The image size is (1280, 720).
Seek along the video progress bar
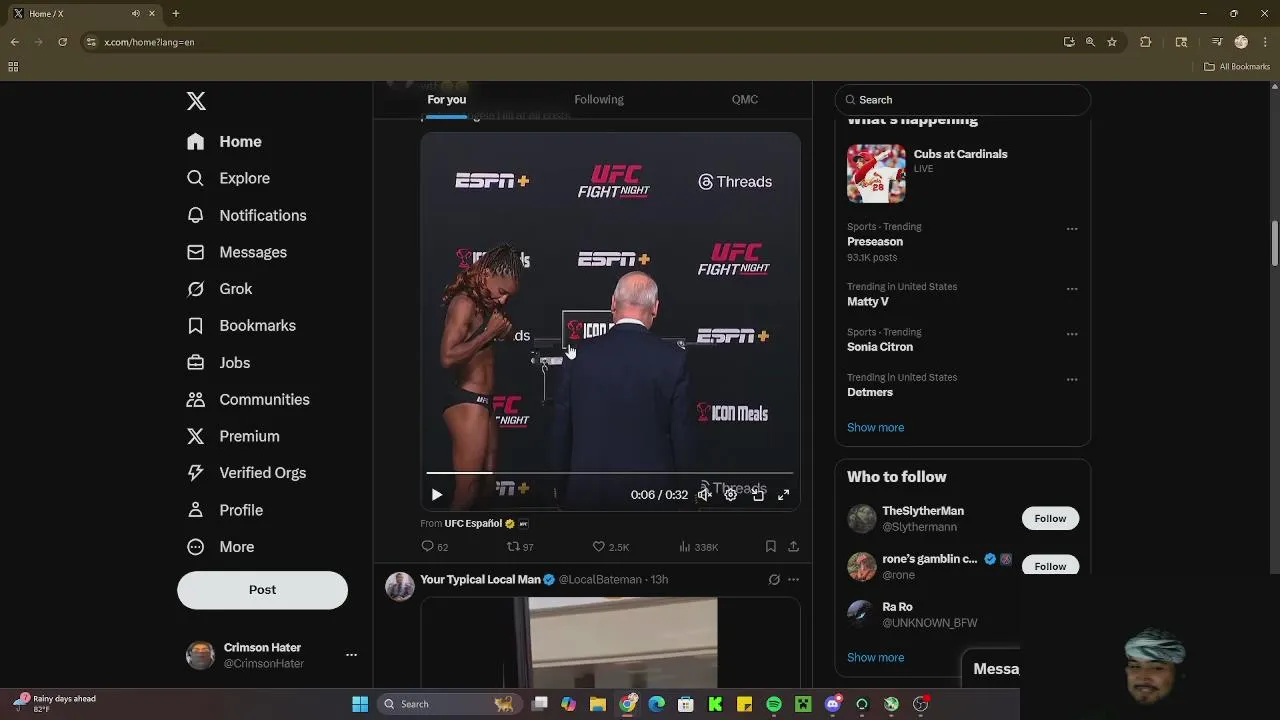click(610, 472)
